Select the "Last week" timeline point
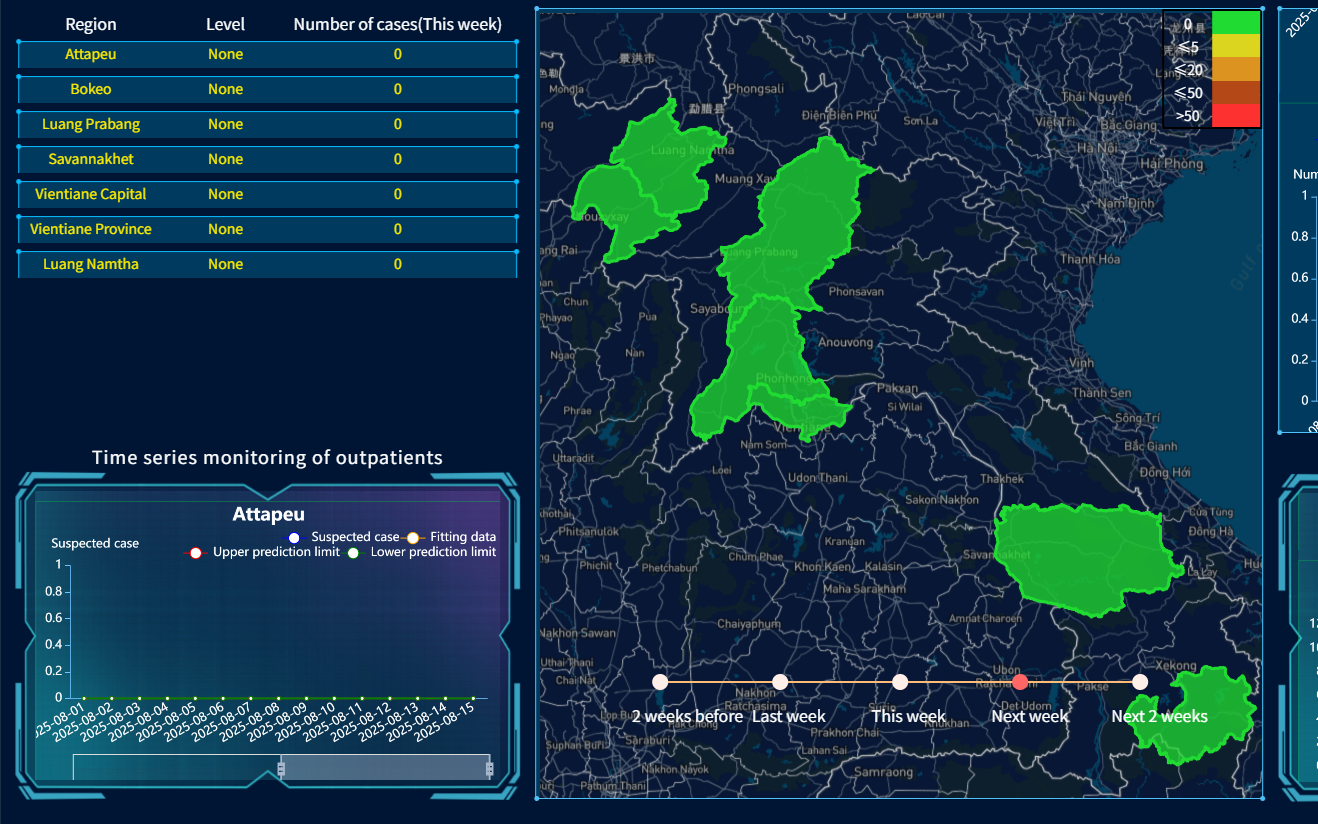This screenshot has height=824, width=1318. tap(780, 682)
